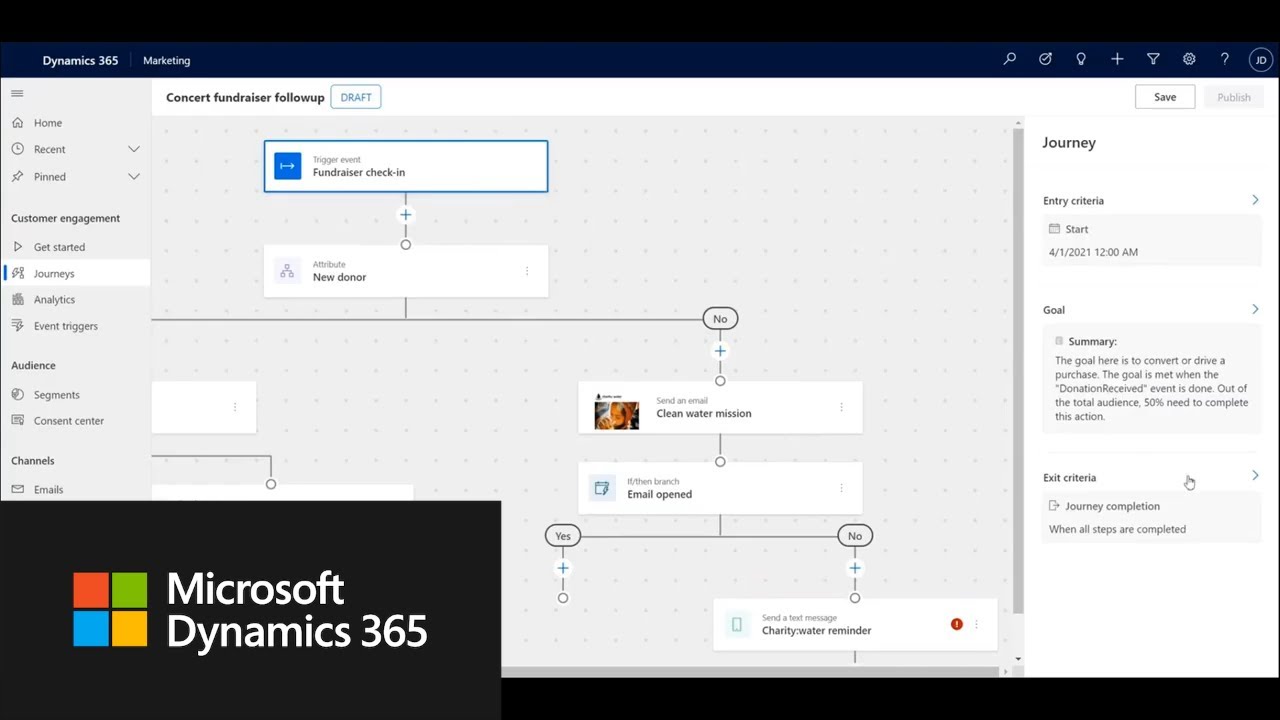Open Clean water mission tile options menu
The height and width of the screenshot is (720, 1280).
click(841, 407)
